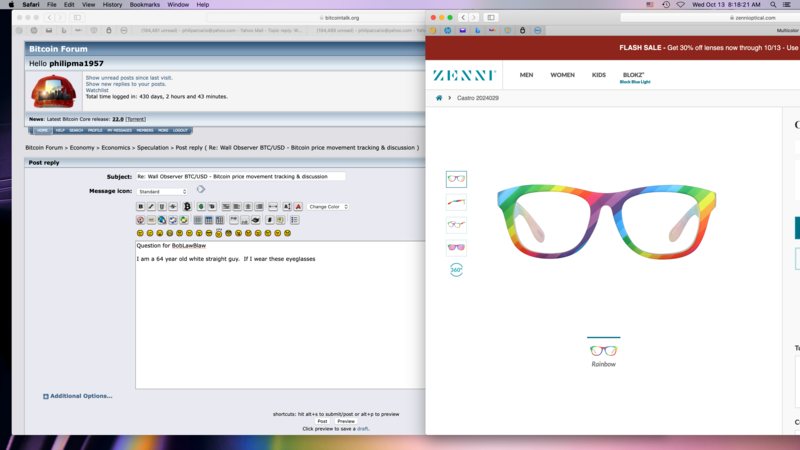The height and width of the screenshot is (450, 800).
Task: Insert the last smiley in the emoticon row
Action: click(x=287, y=233)
